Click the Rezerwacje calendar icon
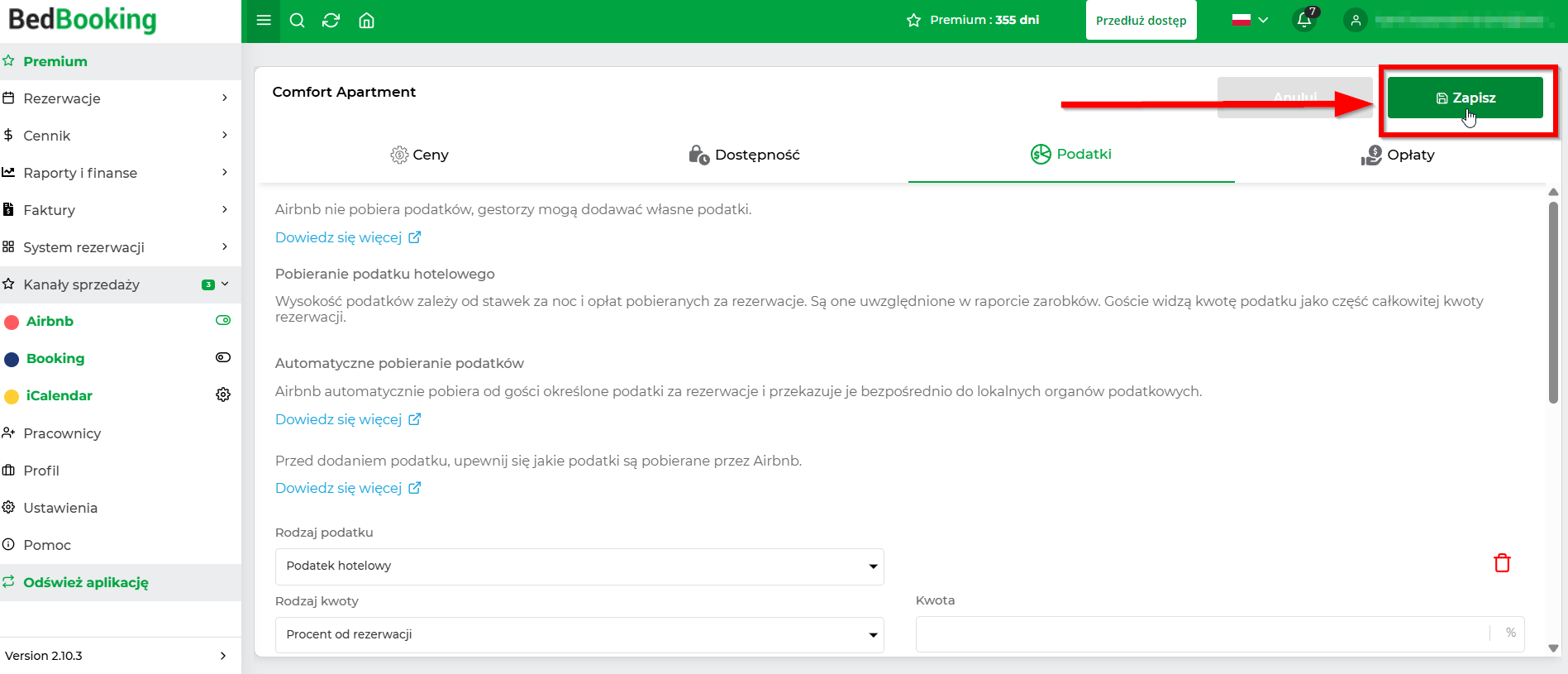Image resolution: width=1568 pixels, height=674 pixels. pos(8,98)
